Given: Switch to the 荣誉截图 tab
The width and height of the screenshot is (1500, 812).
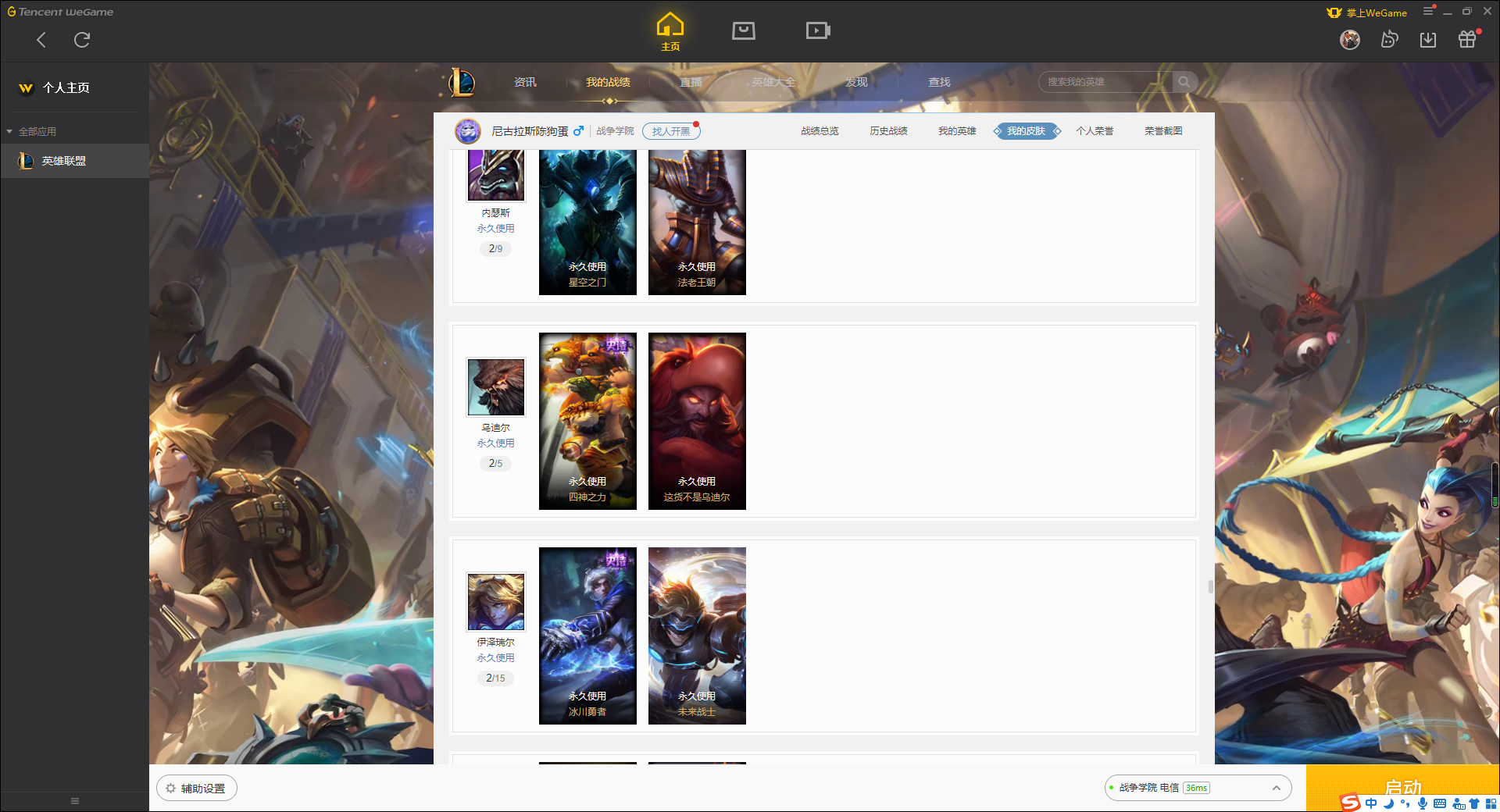Looking at the screenshot, I should 1163,131.
